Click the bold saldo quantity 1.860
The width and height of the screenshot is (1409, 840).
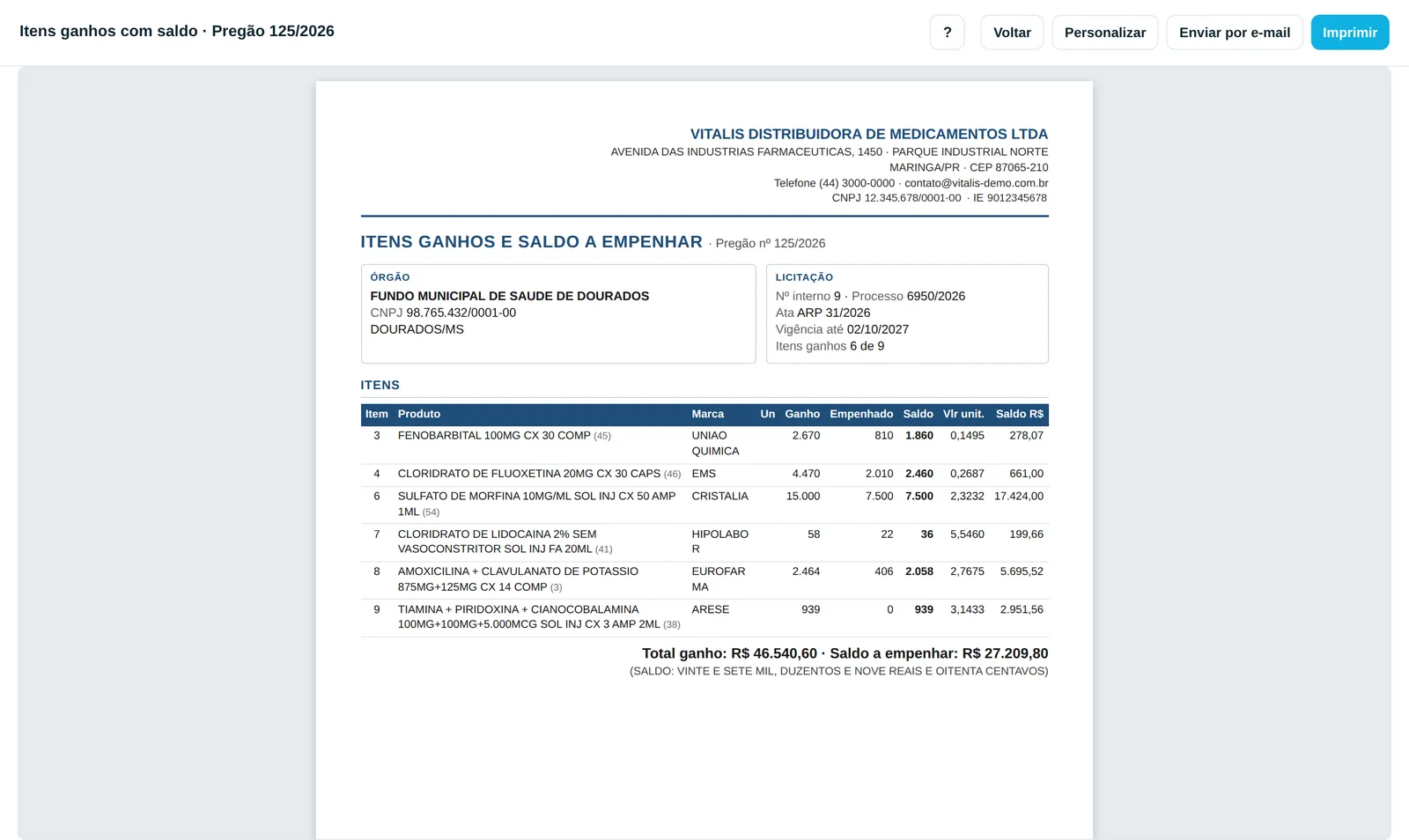[x=919, y=436]
